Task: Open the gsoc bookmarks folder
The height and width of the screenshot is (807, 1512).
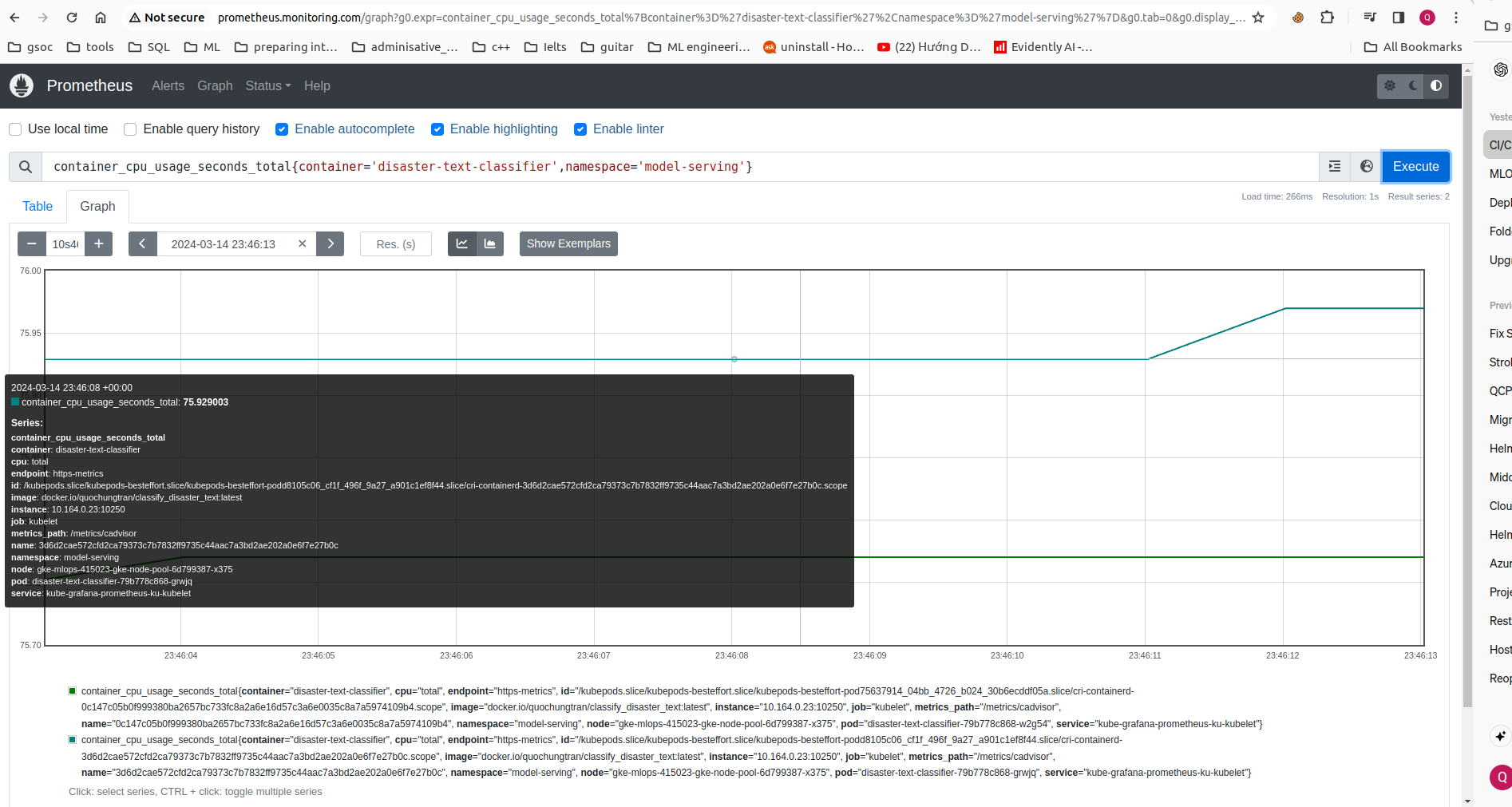Action: click(30, 47)
